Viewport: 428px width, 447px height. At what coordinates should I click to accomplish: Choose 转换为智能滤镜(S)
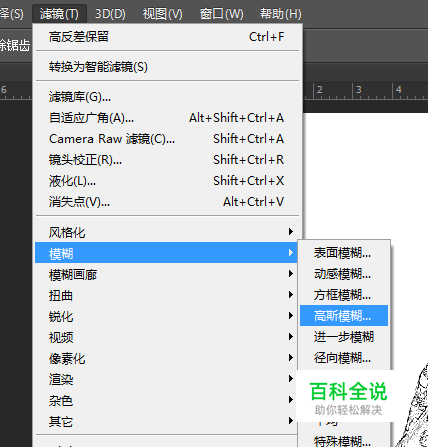point(167,67)
